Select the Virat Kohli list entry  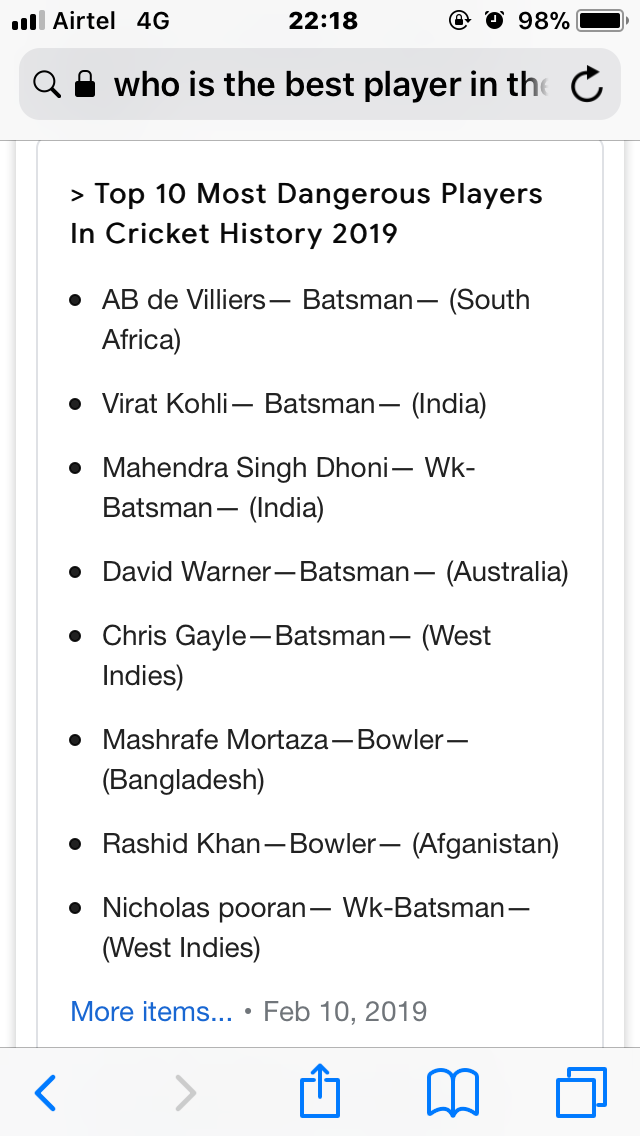tap(294, 404)
